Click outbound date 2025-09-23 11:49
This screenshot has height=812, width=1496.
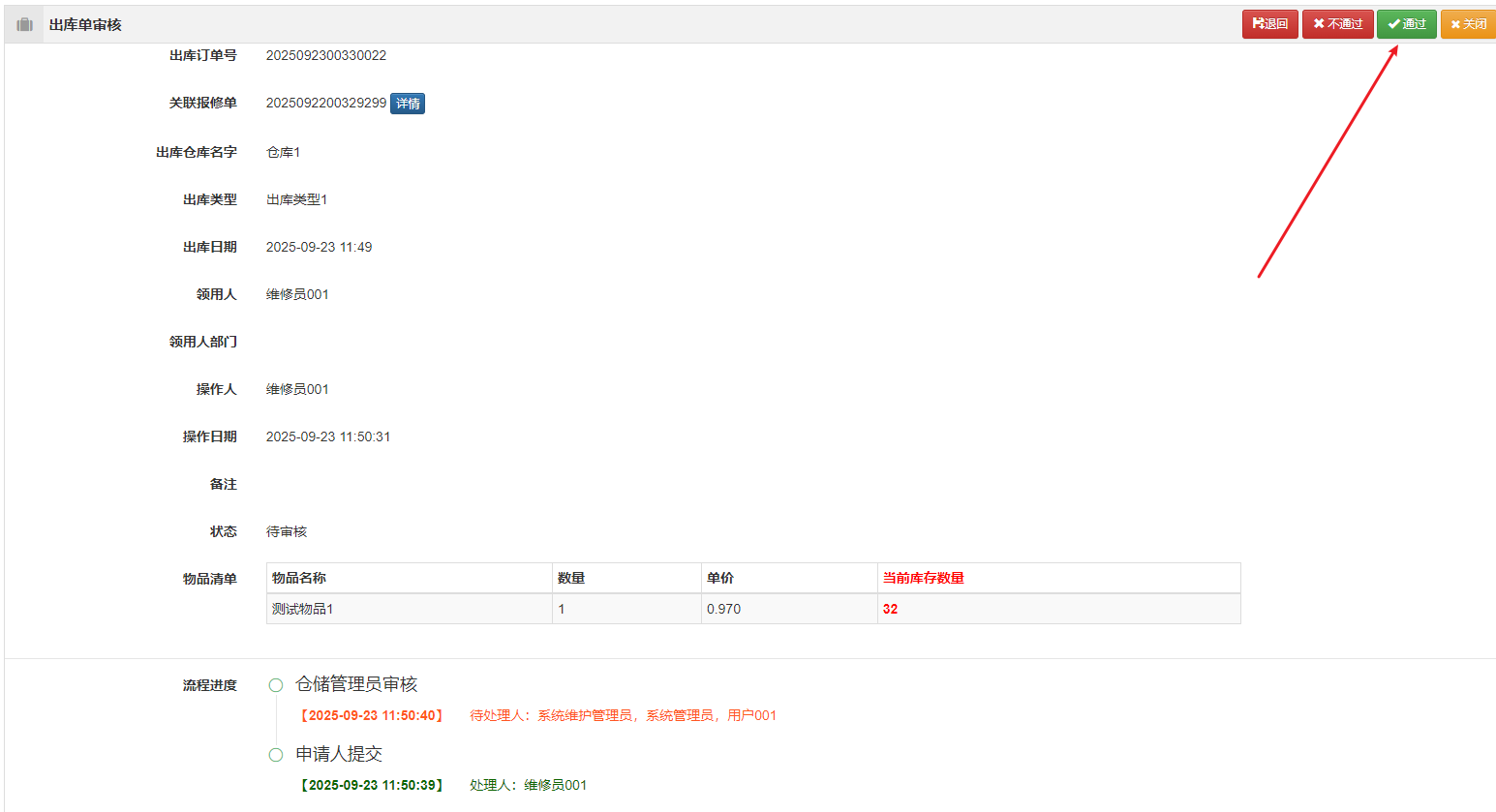tap(320, 247)
